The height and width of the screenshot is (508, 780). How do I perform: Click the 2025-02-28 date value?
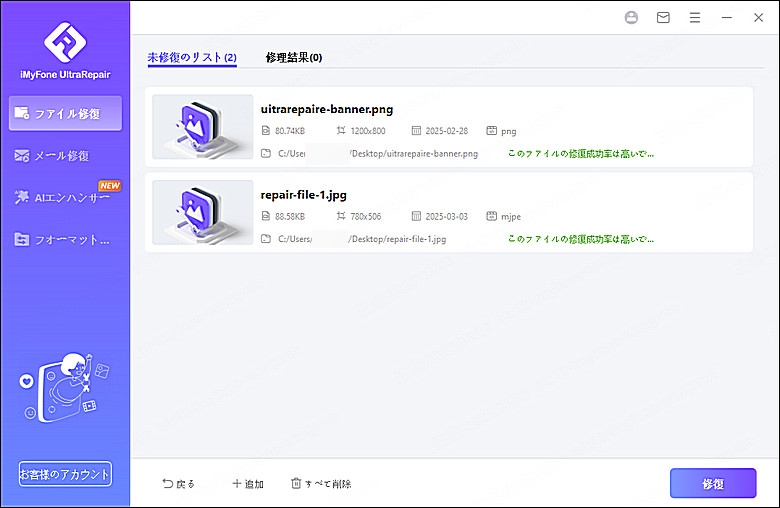point(447,131)
